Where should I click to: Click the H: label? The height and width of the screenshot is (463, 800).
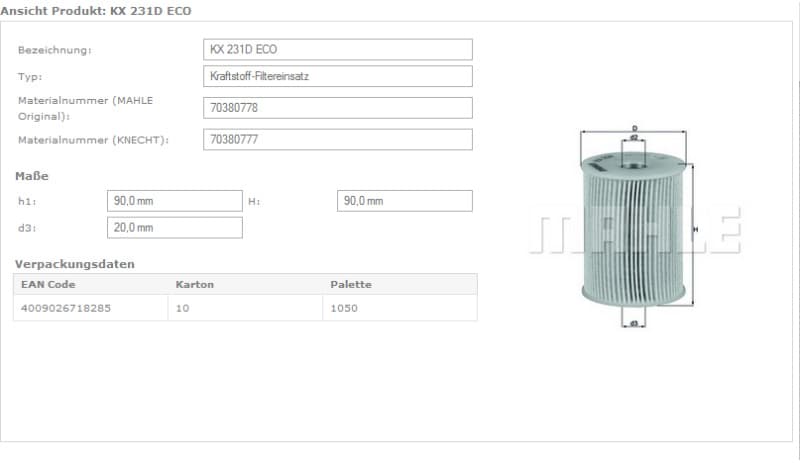click(254, 201)
